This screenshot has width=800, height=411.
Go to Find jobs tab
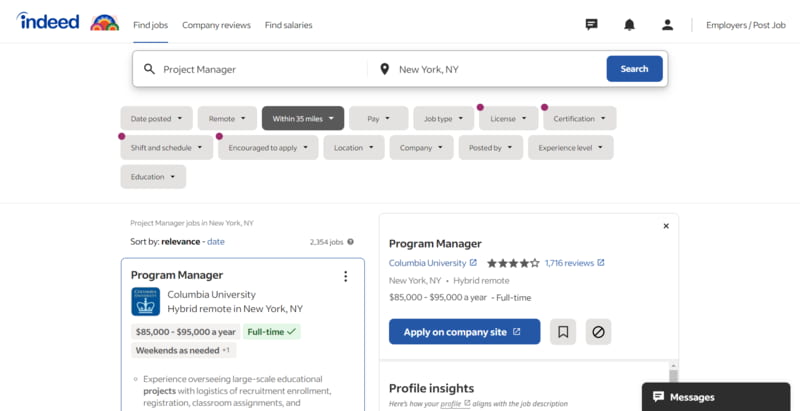tap(151, 25)
